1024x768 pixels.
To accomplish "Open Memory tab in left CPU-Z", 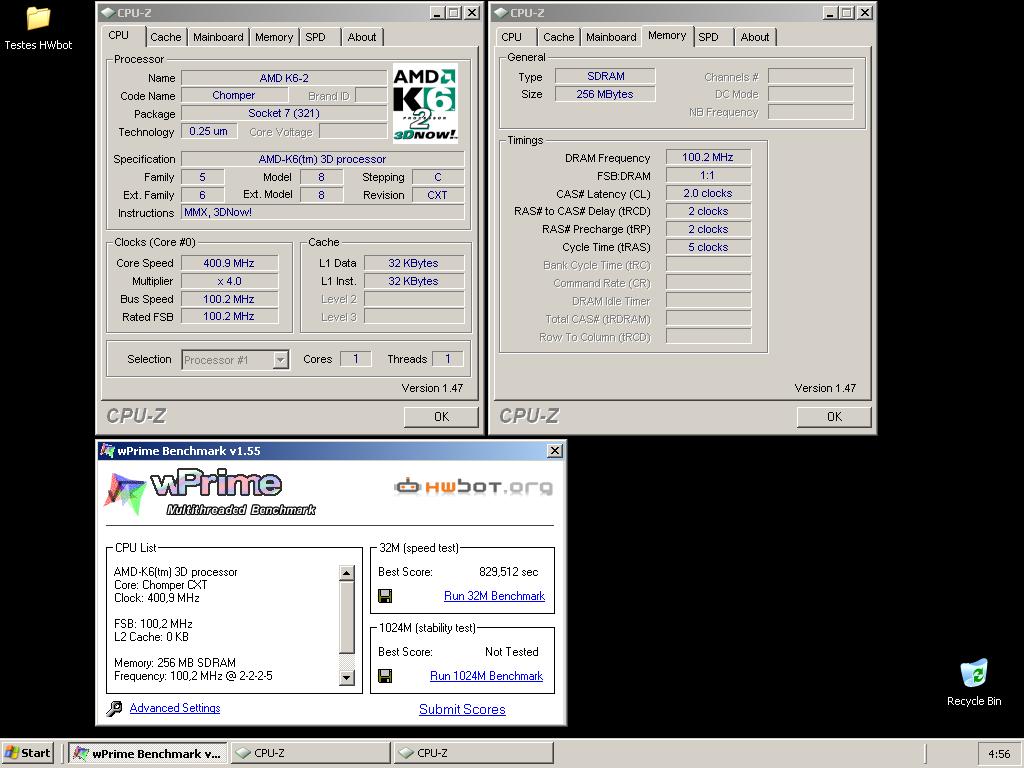I will point(274,37).
